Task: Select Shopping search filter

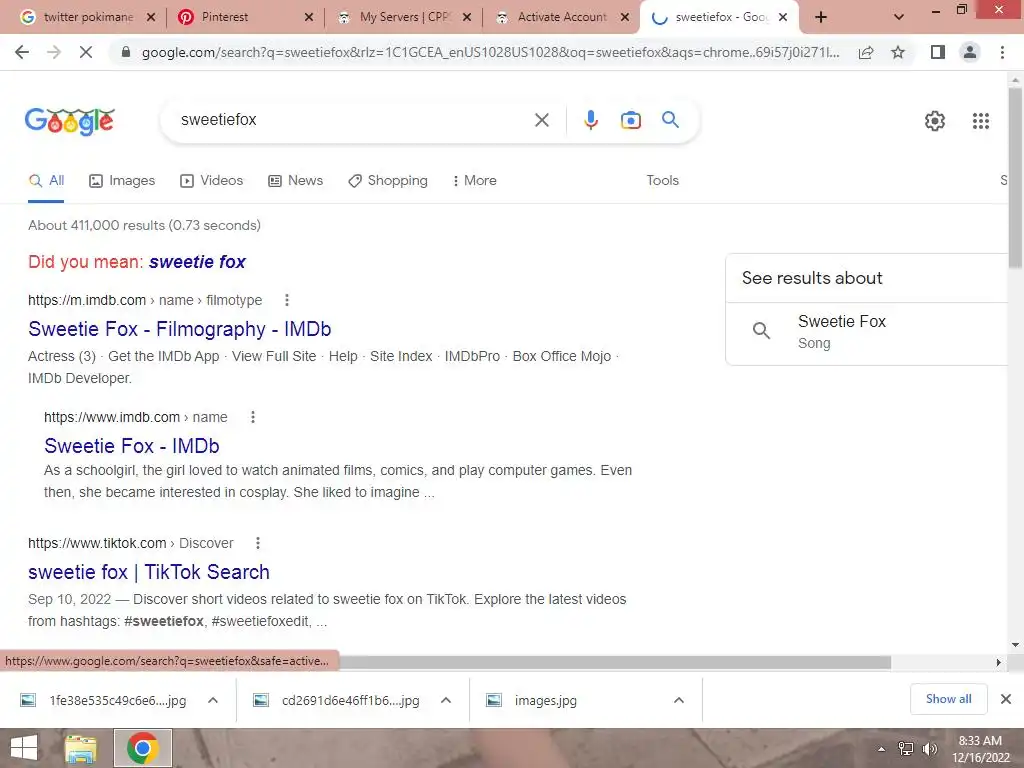Action: pos(388,180)
